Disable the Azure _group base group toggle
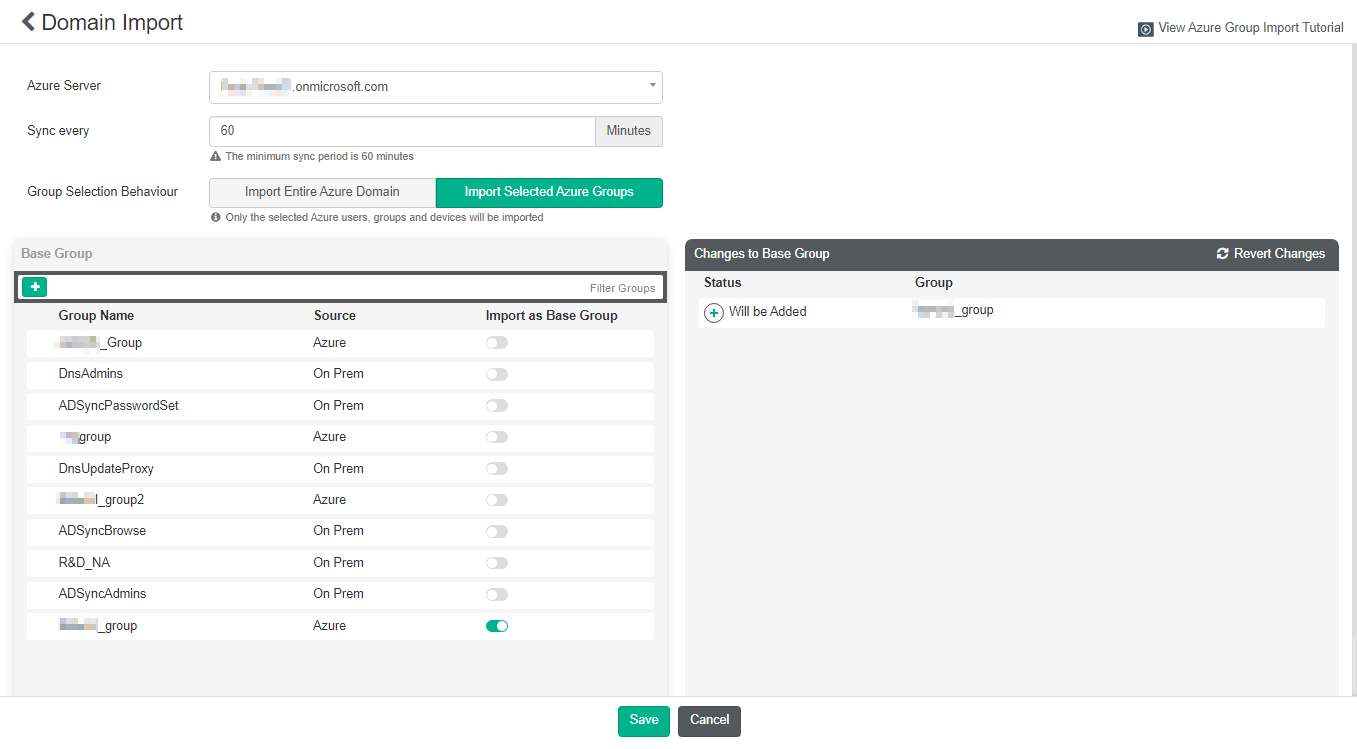Image resolution: width=1357 pixels, height=749 pixels. click(497, 625)
